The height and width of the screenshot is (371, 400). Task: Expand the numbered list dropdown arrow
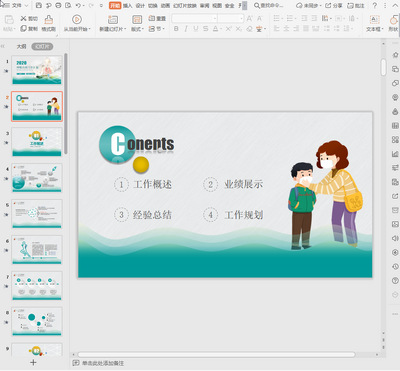(296, 19)
